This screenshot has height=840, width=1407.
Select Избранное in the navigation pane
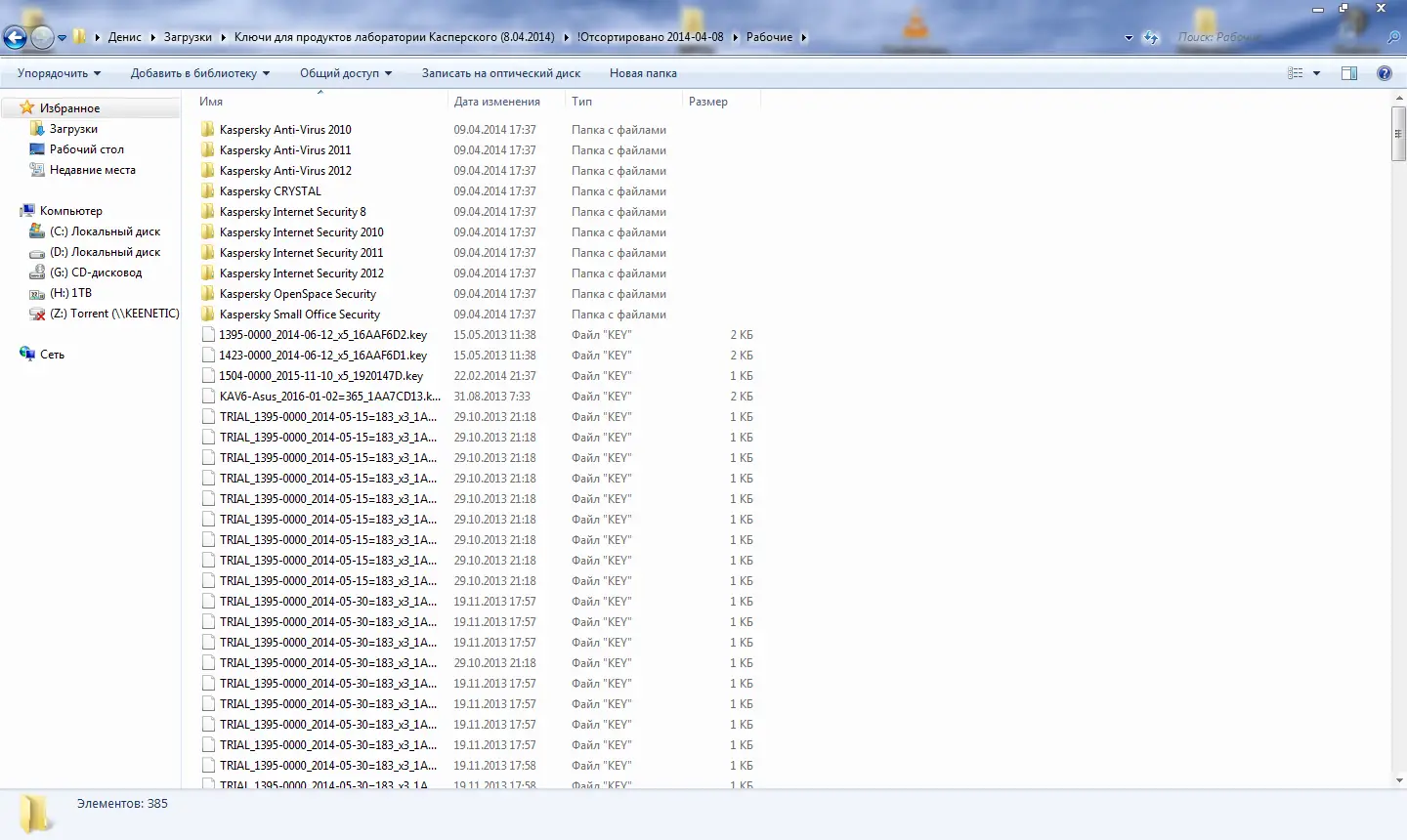pos(70,108)
